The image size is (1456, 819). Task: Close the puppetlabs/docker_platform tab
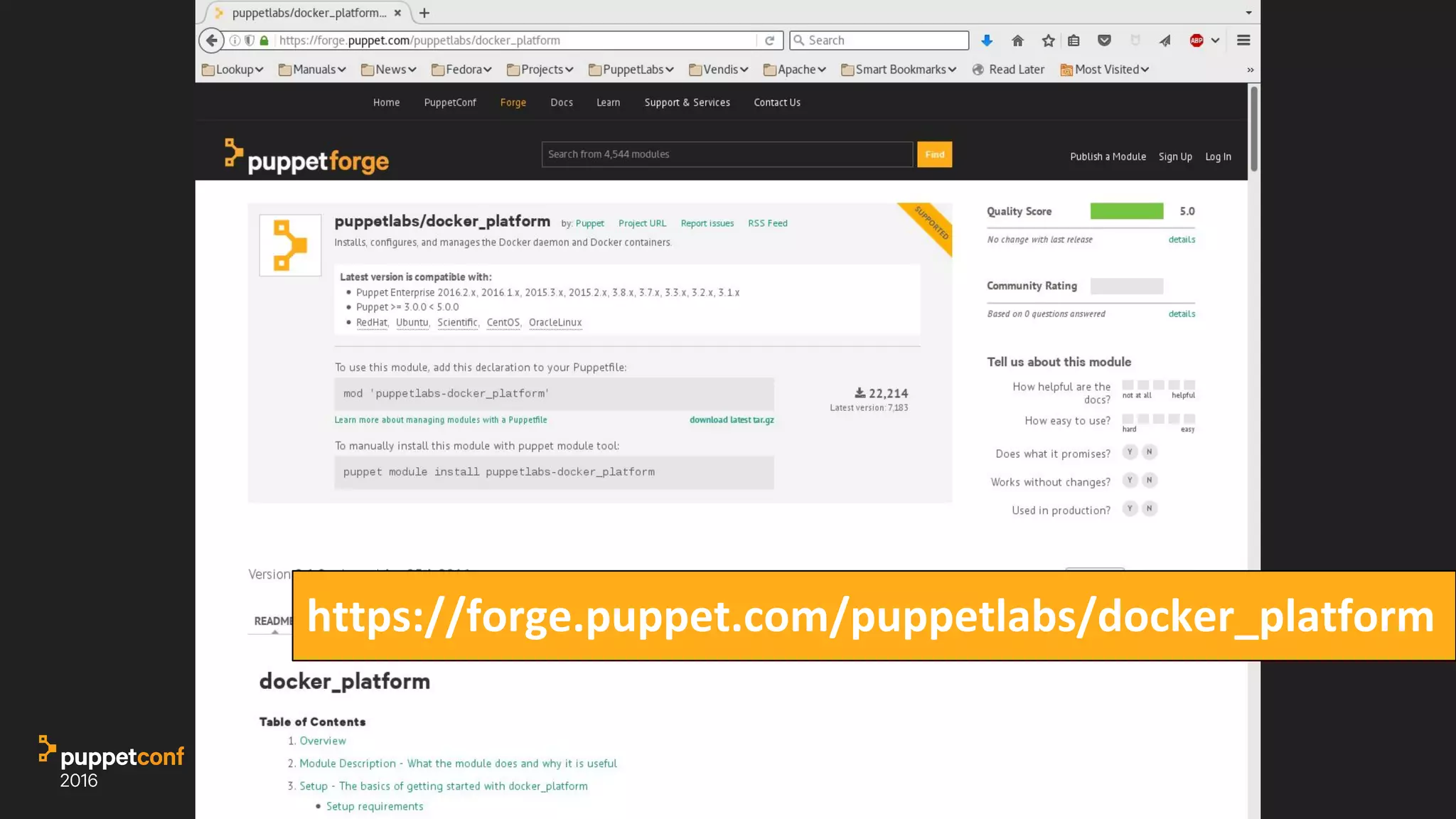(397, 13)
